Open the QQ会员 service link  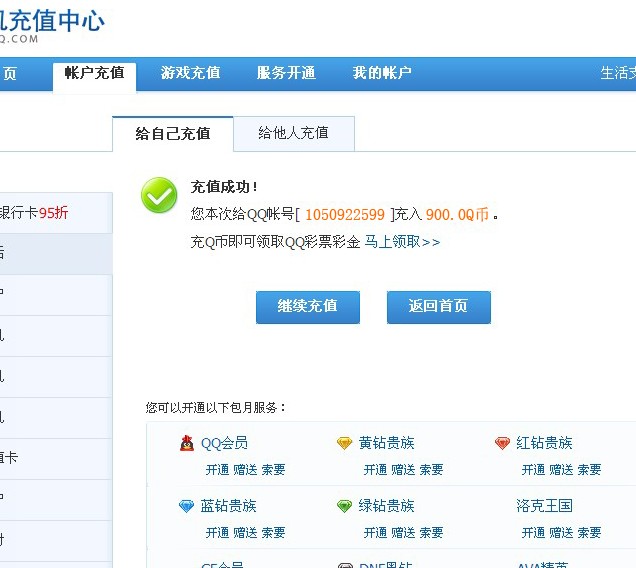click(x=224, y=443)
